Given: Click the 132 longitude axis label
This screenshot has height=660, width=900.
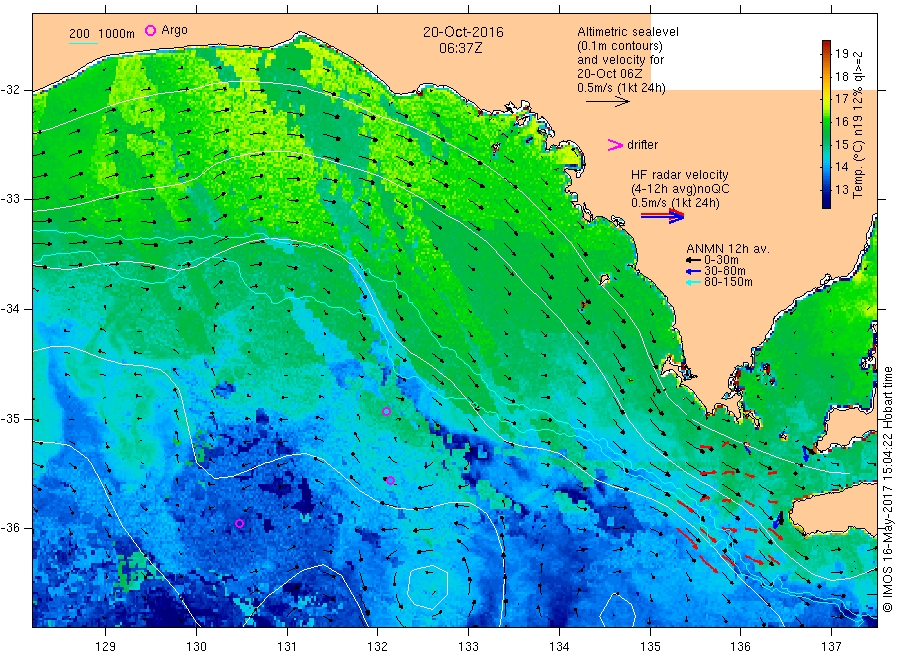Looking at the screenshot, I should [x=378, y=647].
